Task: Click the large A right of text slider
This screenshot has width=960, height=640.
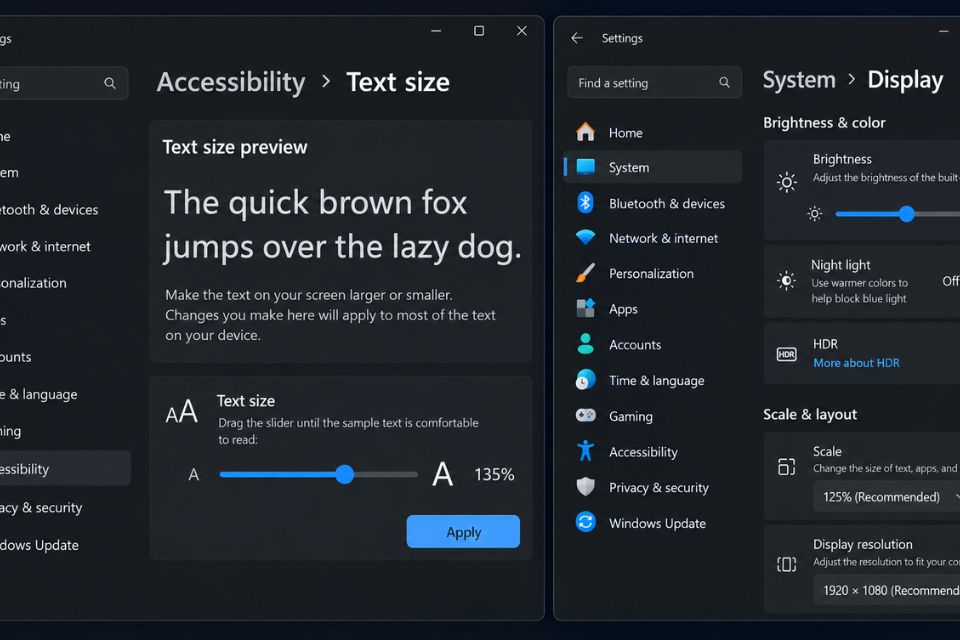Action: 443,474
